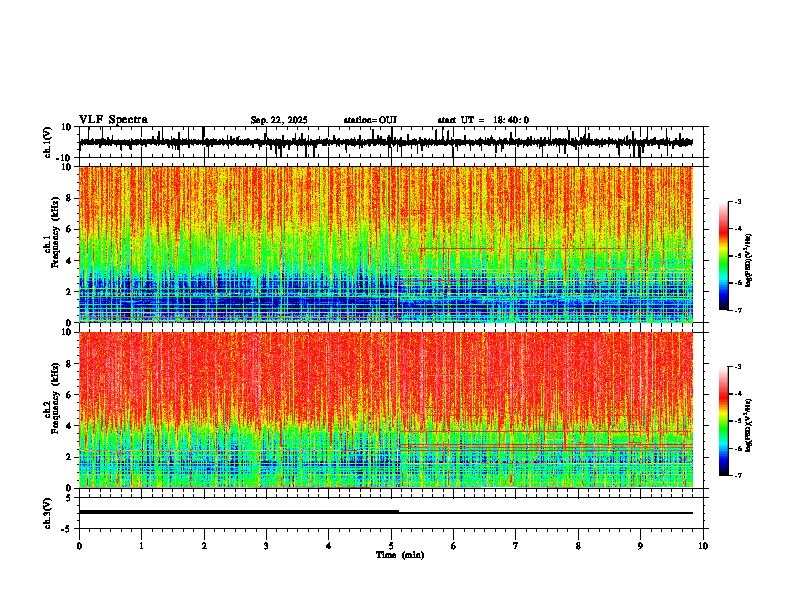Click the 'ch.3(V)' axis label
The width and height of the screenshot is (792, 612).
point(48,513)
